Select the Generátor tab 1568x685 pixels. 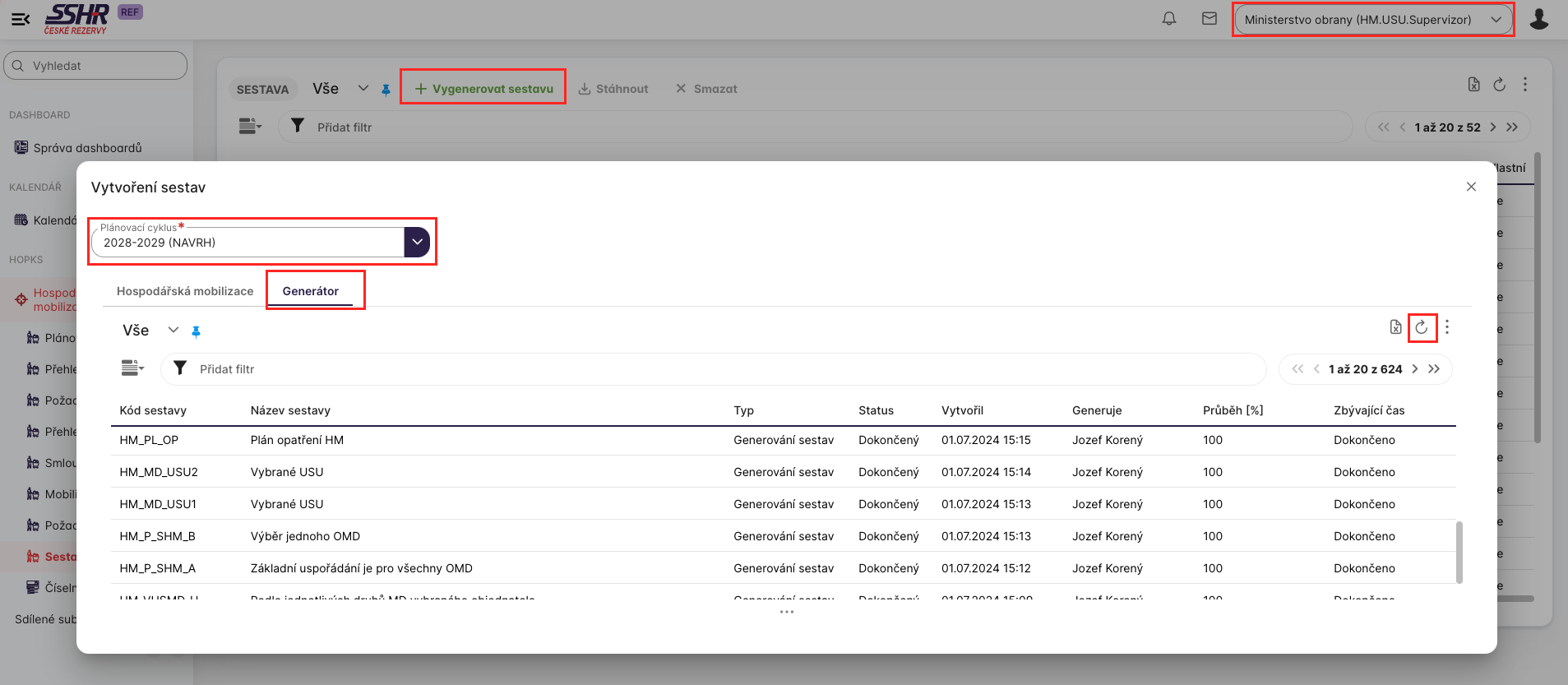coord(311,291)
